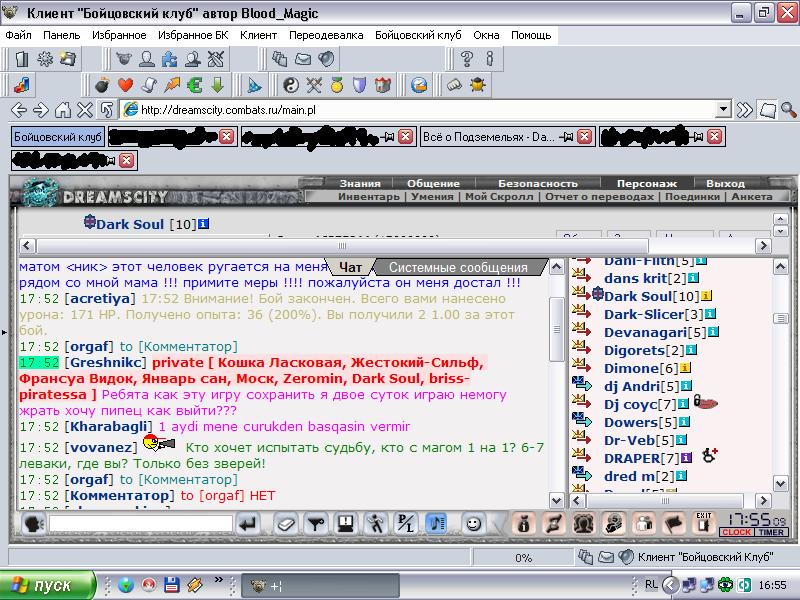
Task: Open the Инвентарь link
Action: tap(368, 196)
